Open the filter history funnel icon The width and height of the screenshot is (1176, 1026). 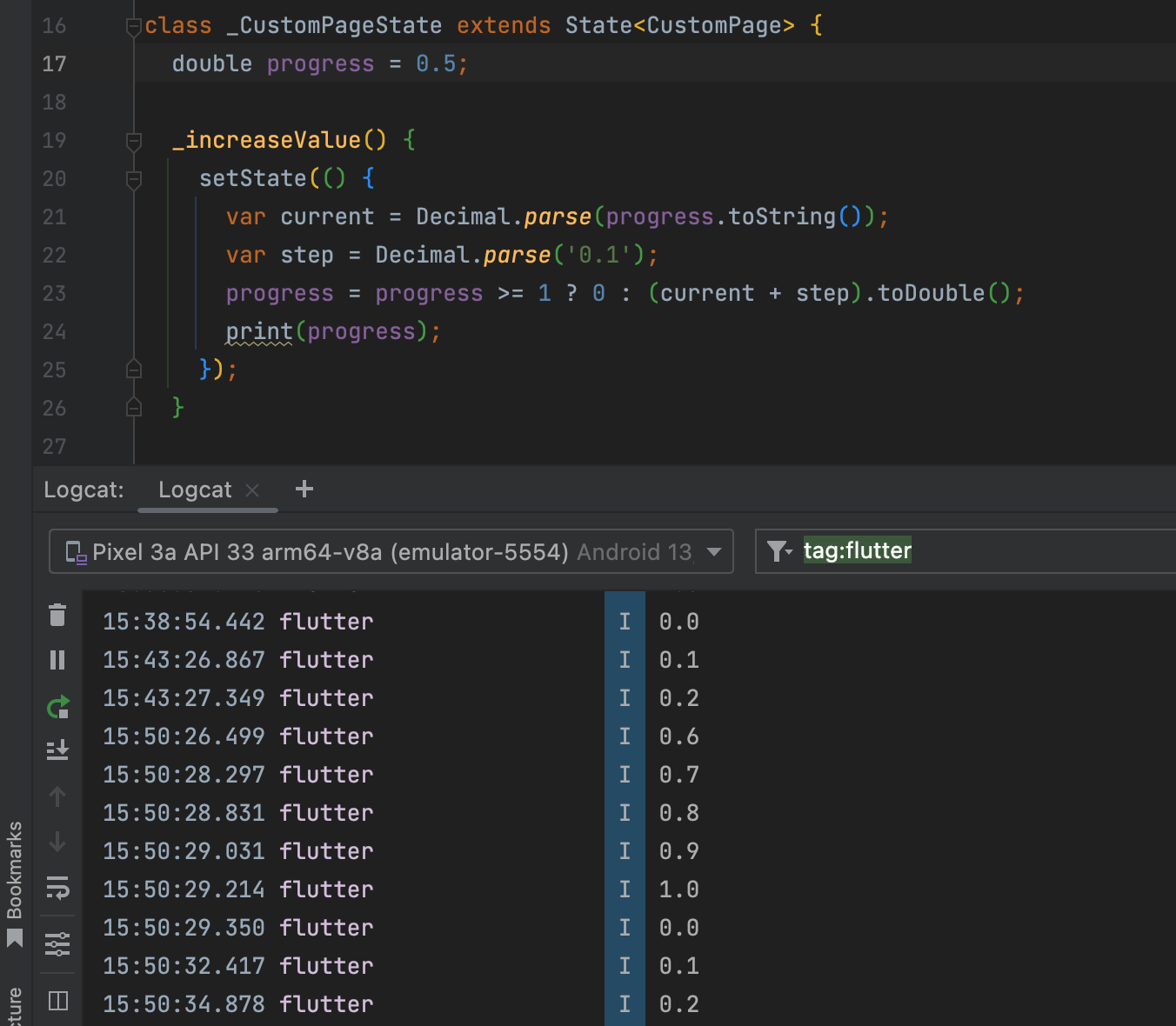[779, 551]
